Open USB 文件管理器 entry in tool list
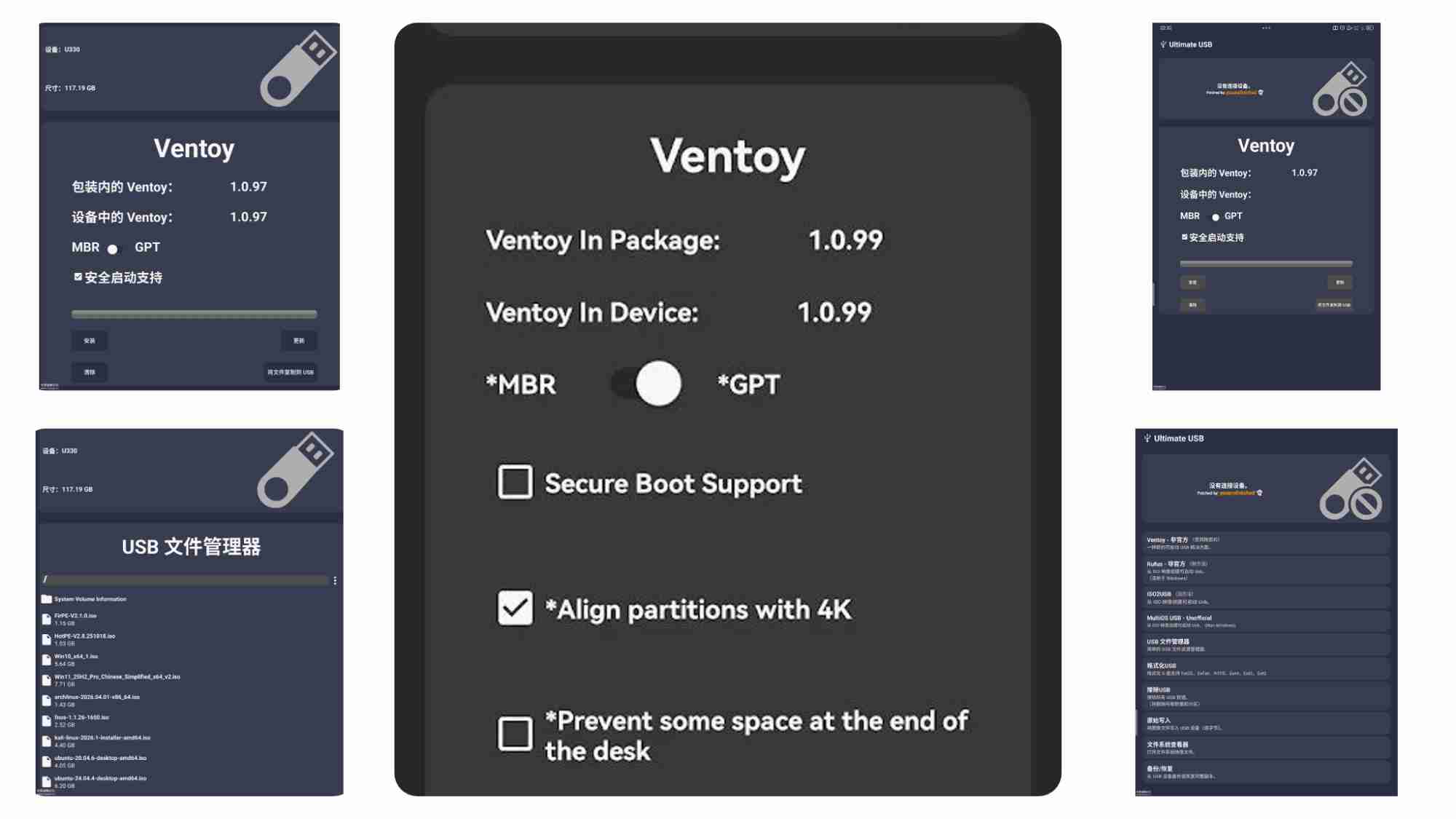The height and width of the screenshot is (819, 1456). point(1266,645)
